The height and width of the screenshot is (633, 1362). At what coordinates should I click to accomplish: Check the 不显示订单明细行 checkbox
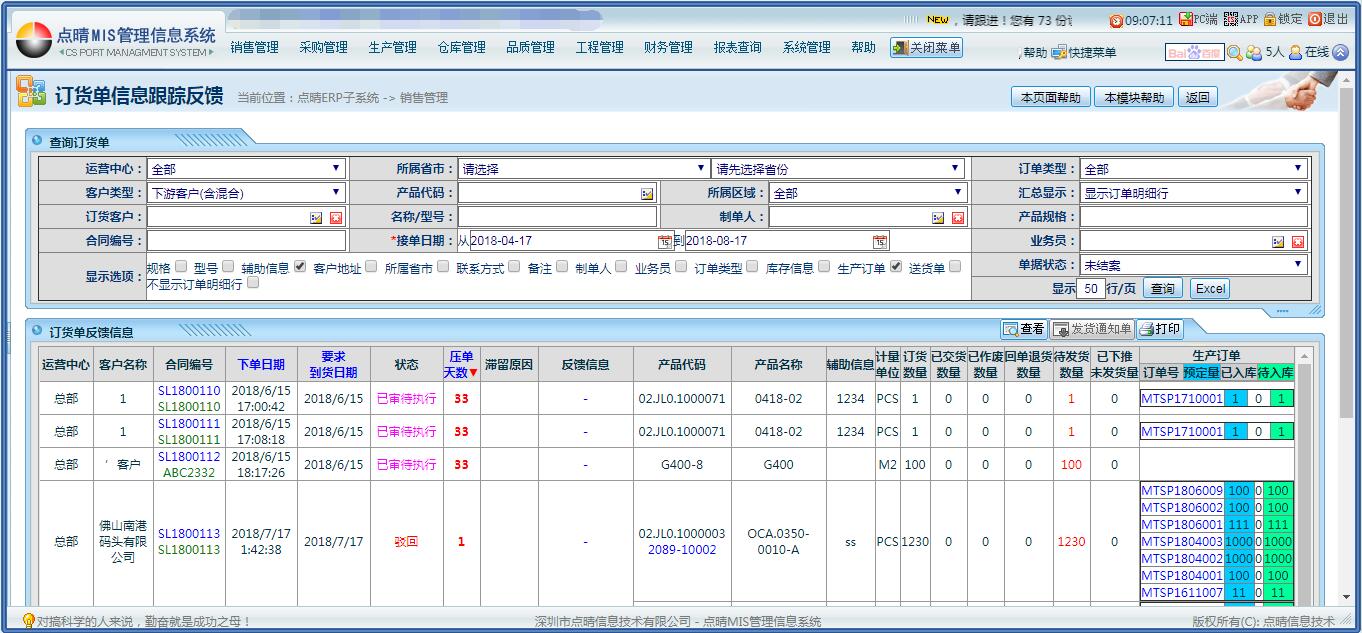point(253,283)
